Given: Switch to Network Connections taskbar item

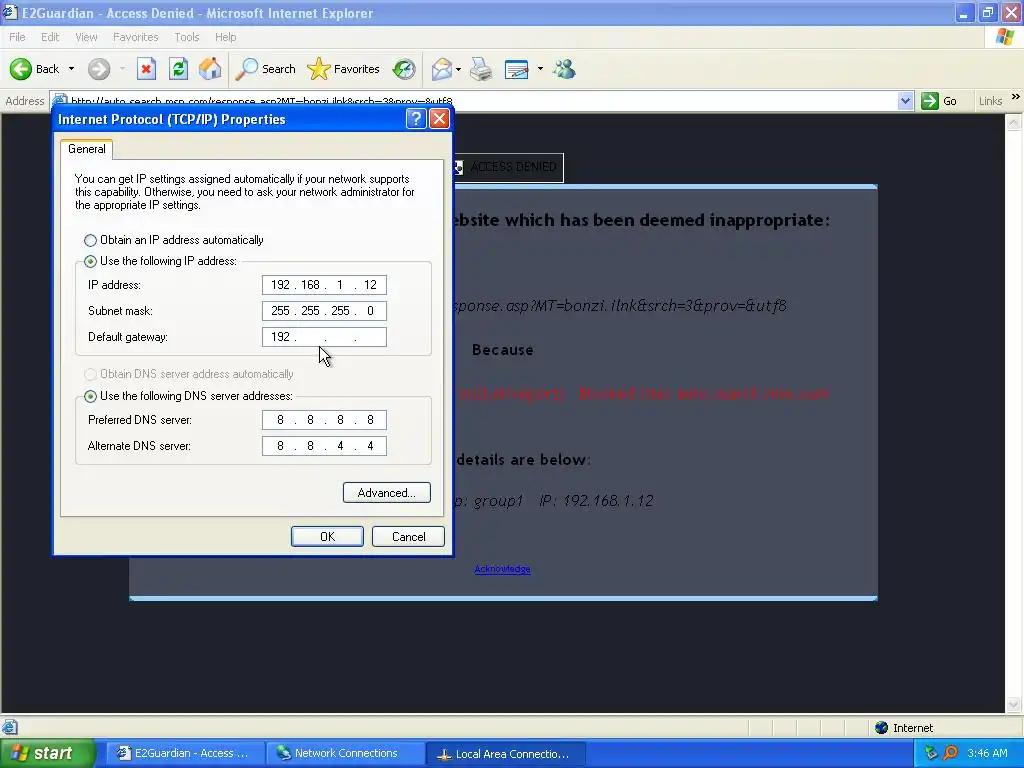Looking at the screenshot, I should click(x=345, y=753).
